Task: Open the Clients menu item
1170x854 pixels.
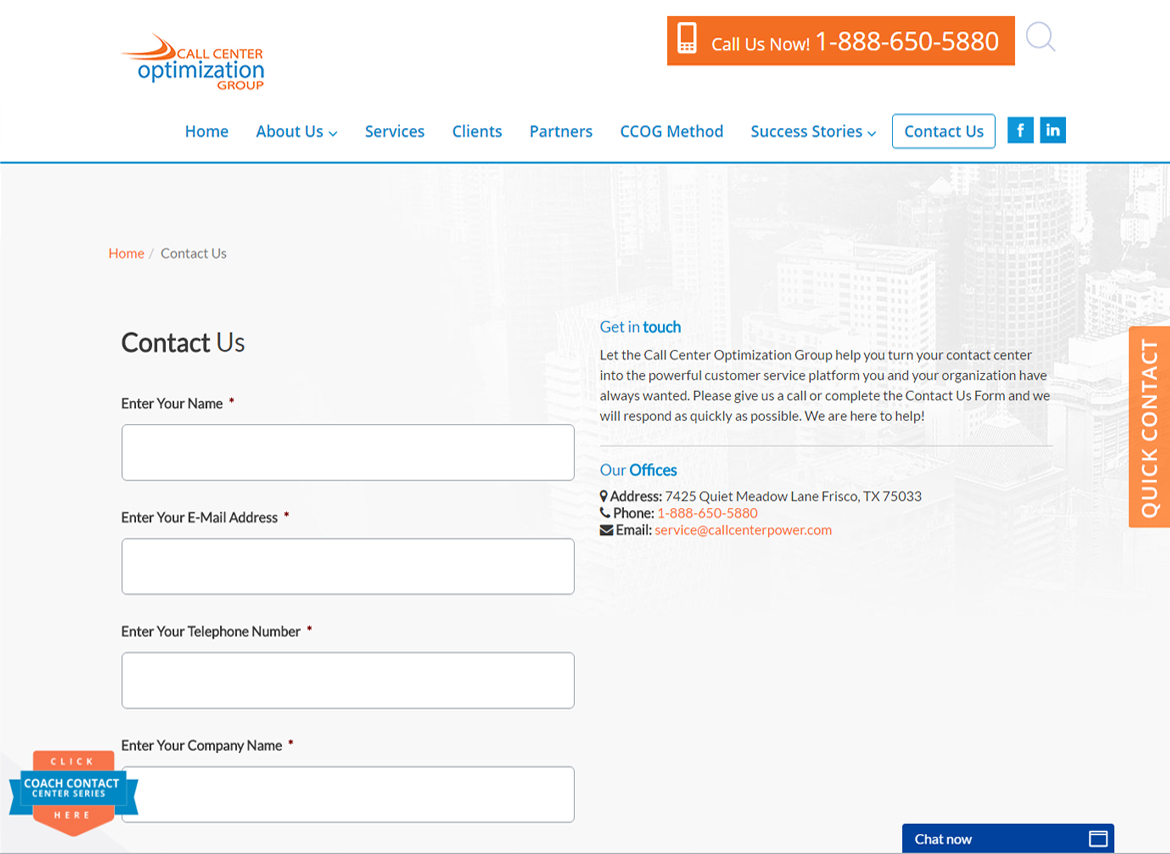Action: point(477,131)
